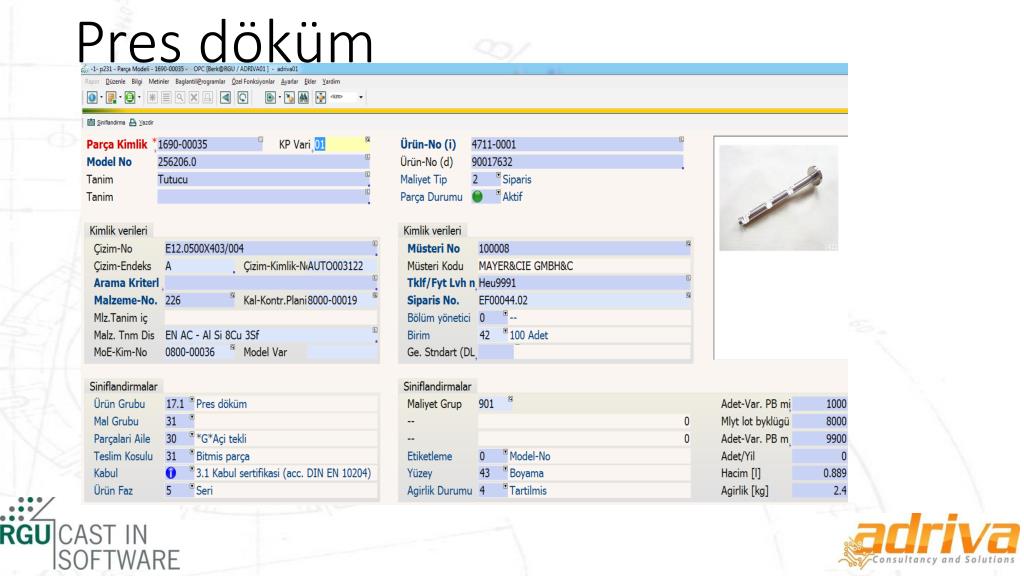Image resolution: width=1024 pixels, height=576 pixels.
Task: Click the Agirlik [kg] value 2.4
Action: click(x=820, y=490)
